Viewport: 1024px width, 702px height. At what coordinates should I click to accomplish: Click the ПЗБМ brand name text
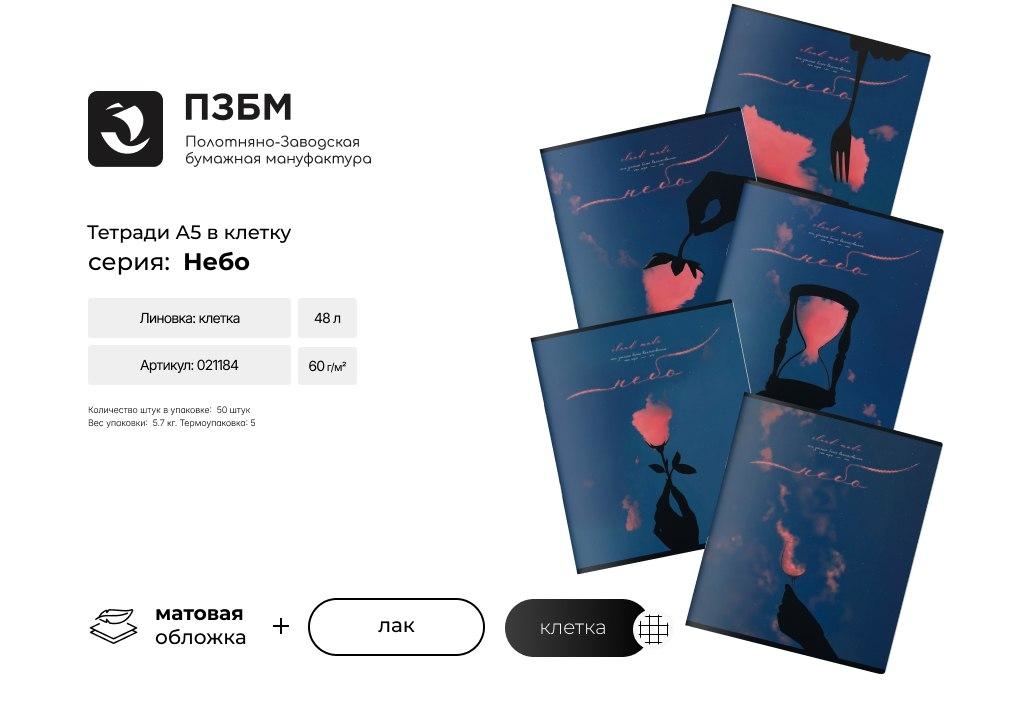click(238, 108)
